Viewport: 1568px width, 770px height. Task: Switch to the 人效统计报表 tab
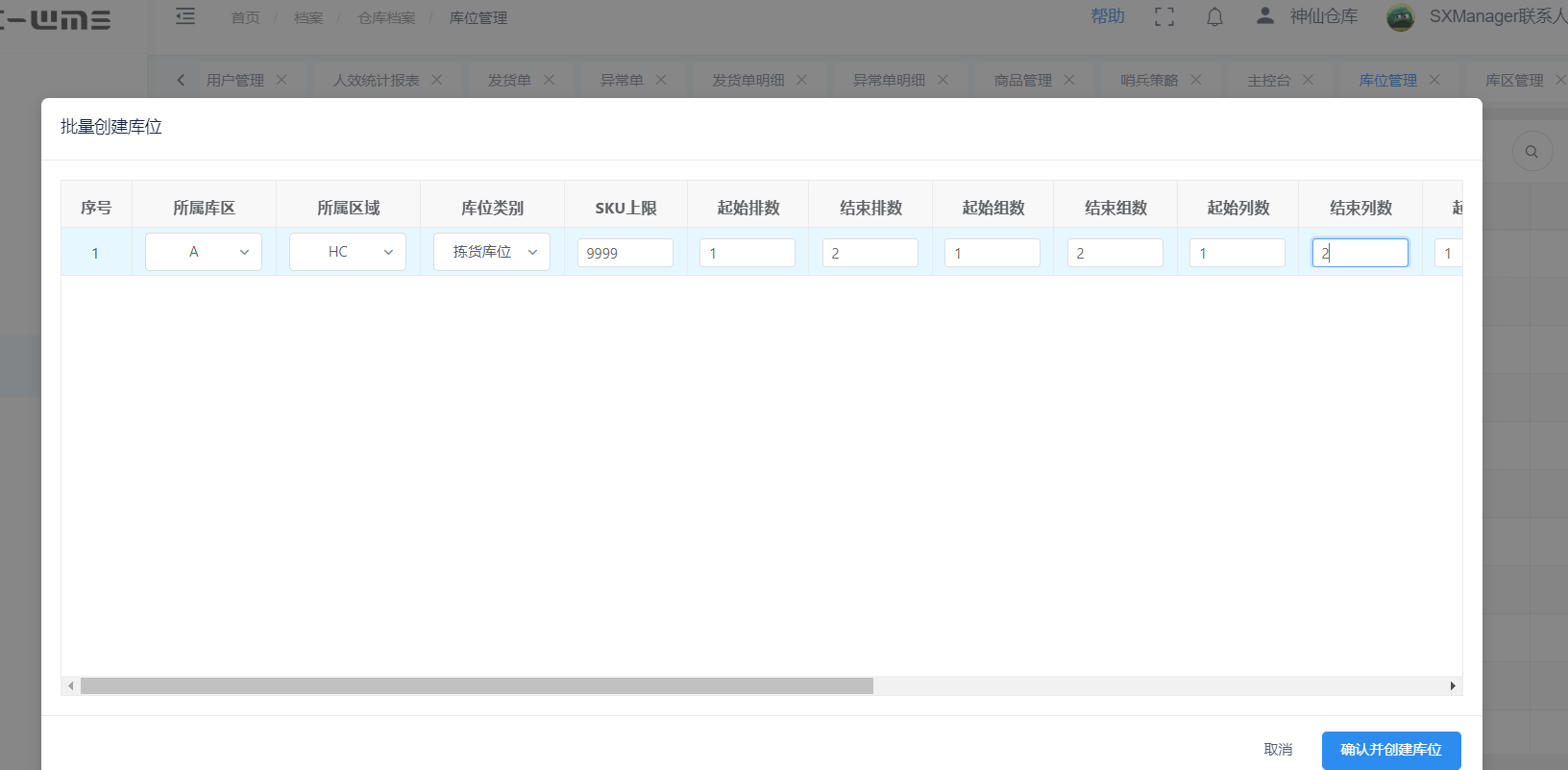coord(376,80)
